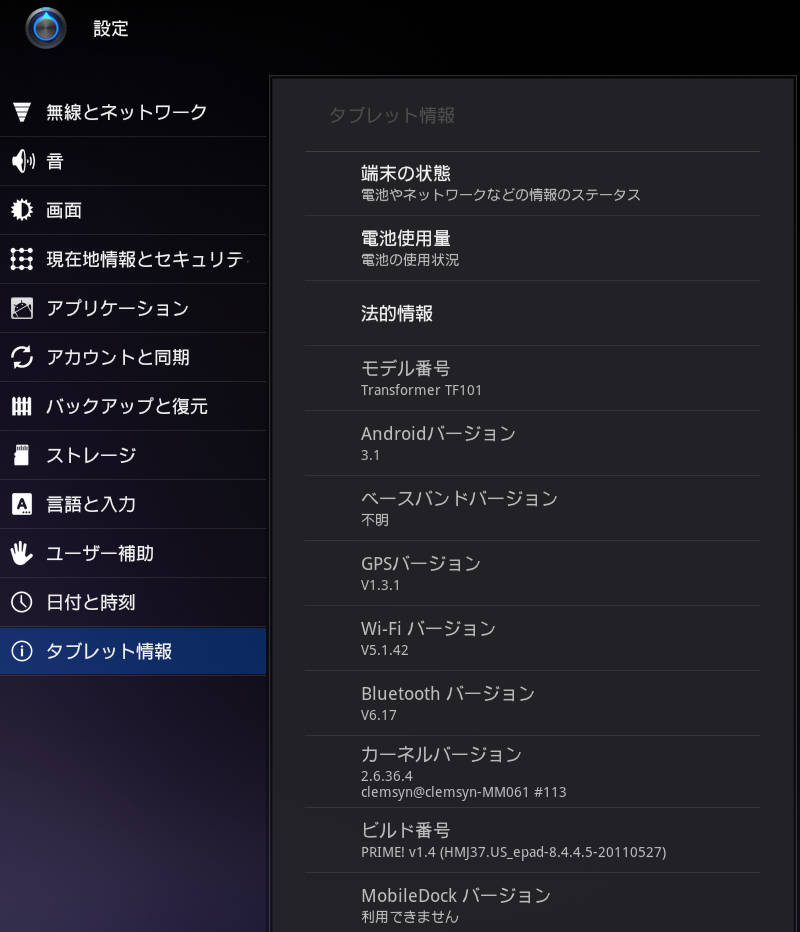Viewport: 800px width, 932px height.
Task: Open アプリケーション using its icon
Action: [x=22, y=308]
